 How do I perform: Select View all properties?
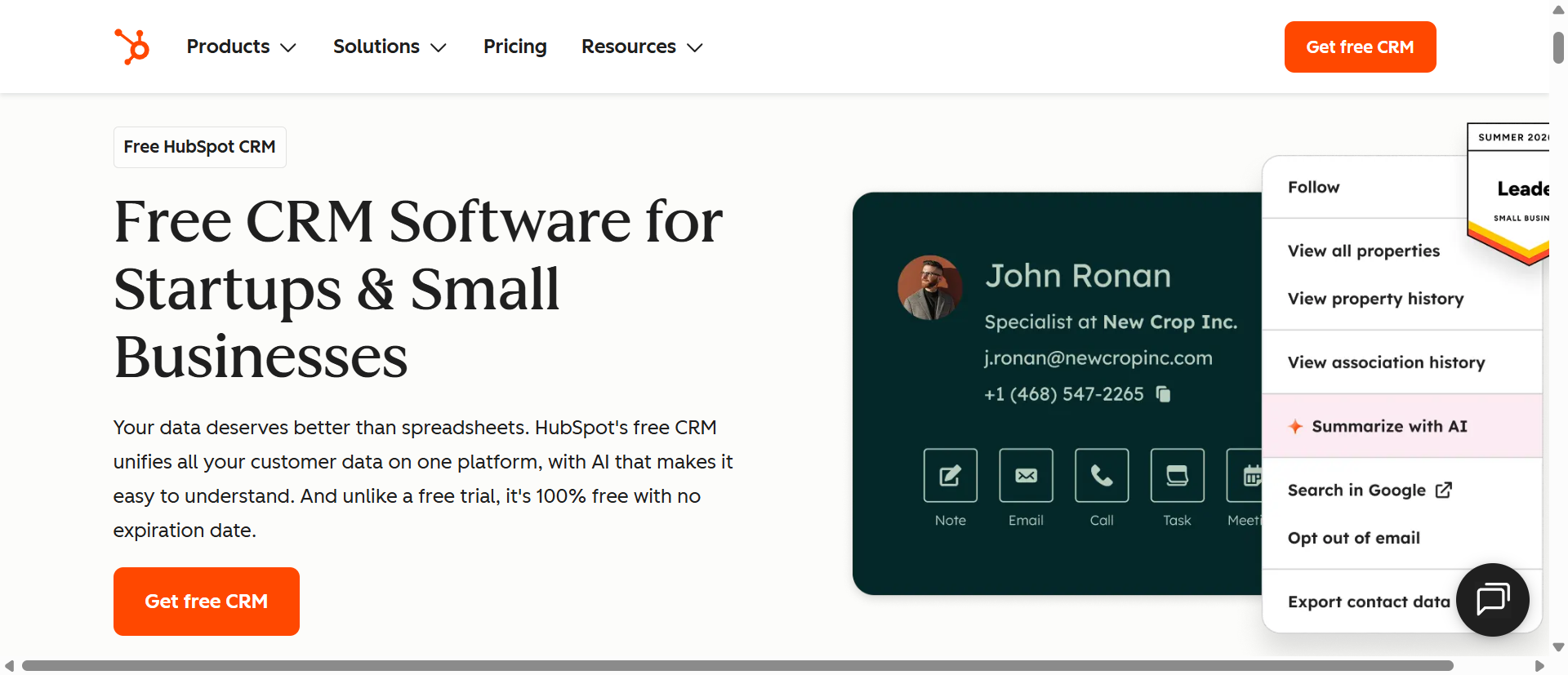click(x=1364, y=251)
